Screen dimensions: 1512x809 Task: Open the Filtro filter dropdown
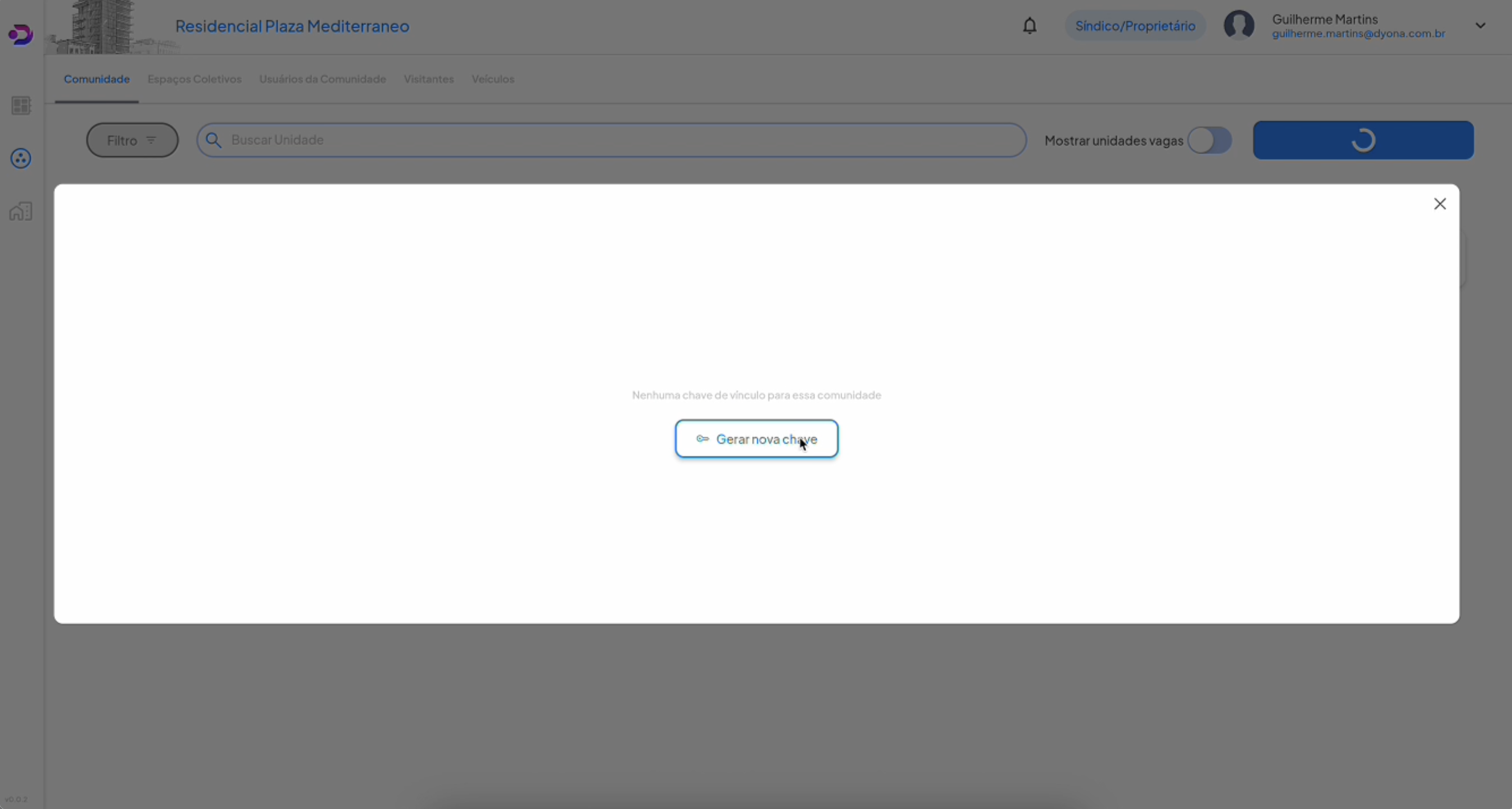point(132,140)
